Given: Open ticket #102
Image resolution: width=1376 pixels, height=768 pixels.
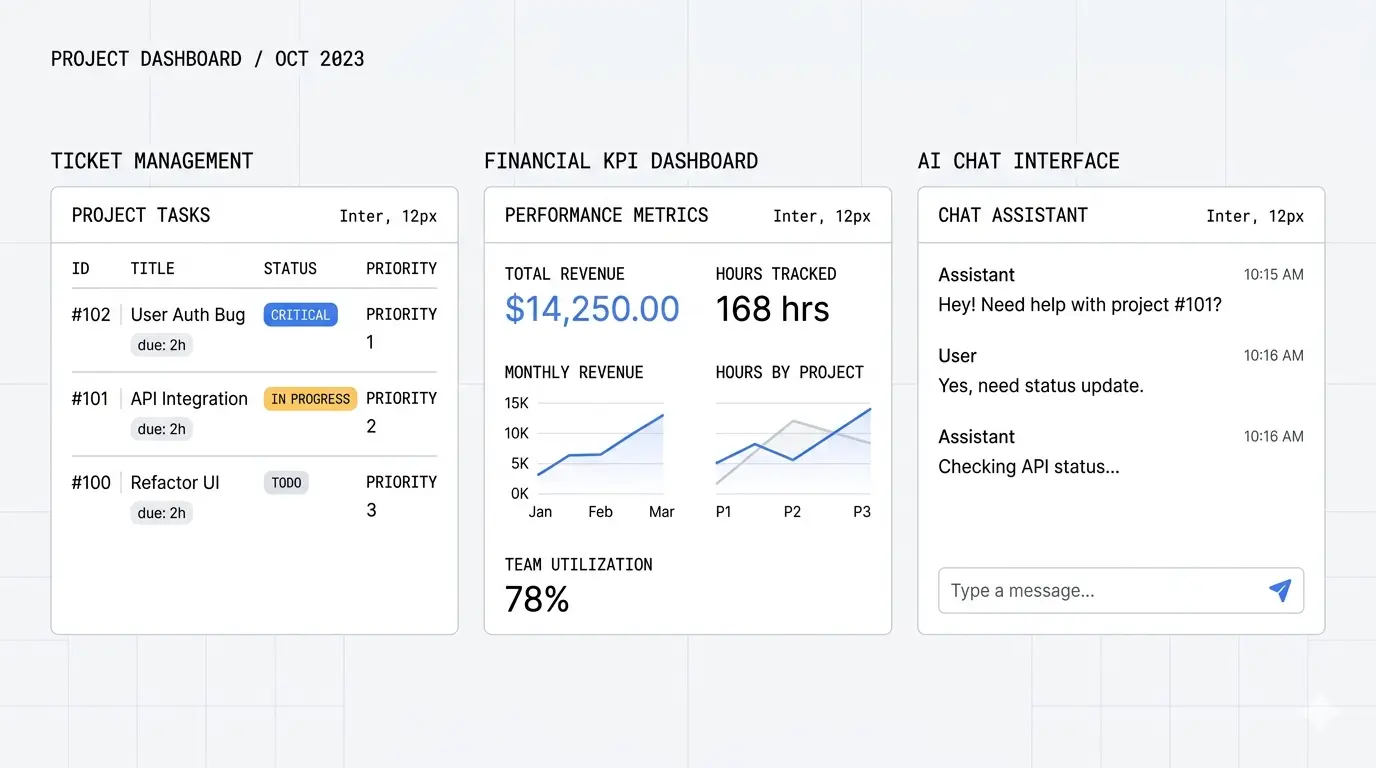Looking at the screenshot, I should point(91,315).
